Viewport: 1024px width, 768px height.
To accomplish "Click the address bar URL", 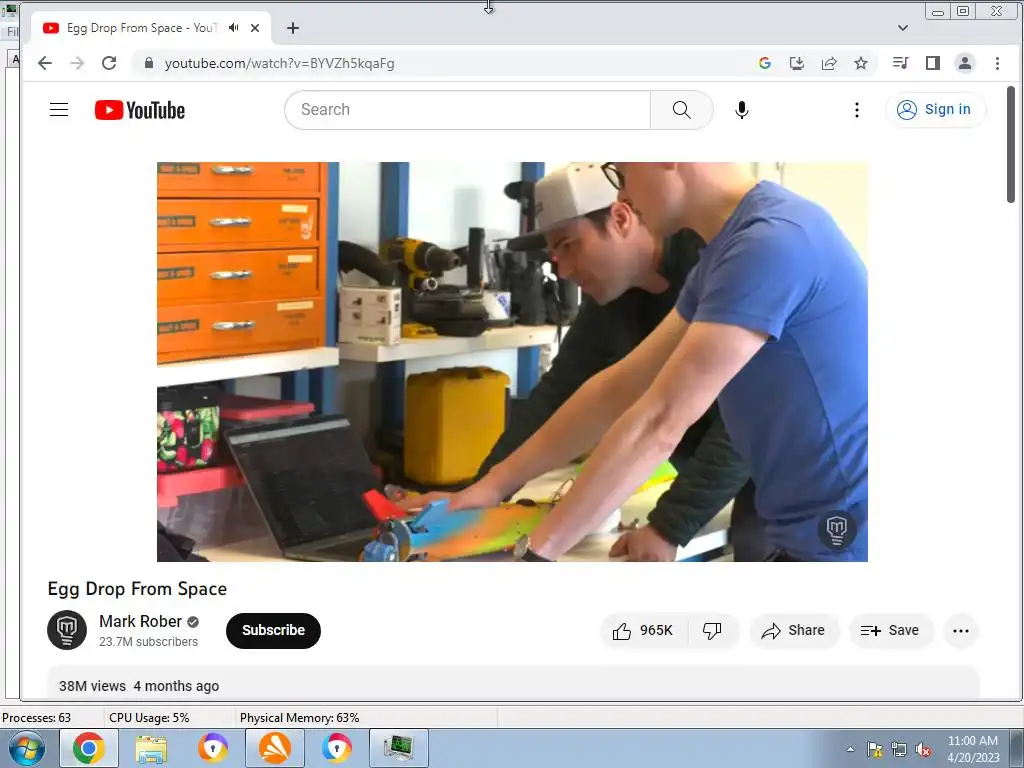I will [x=280, y=63].
